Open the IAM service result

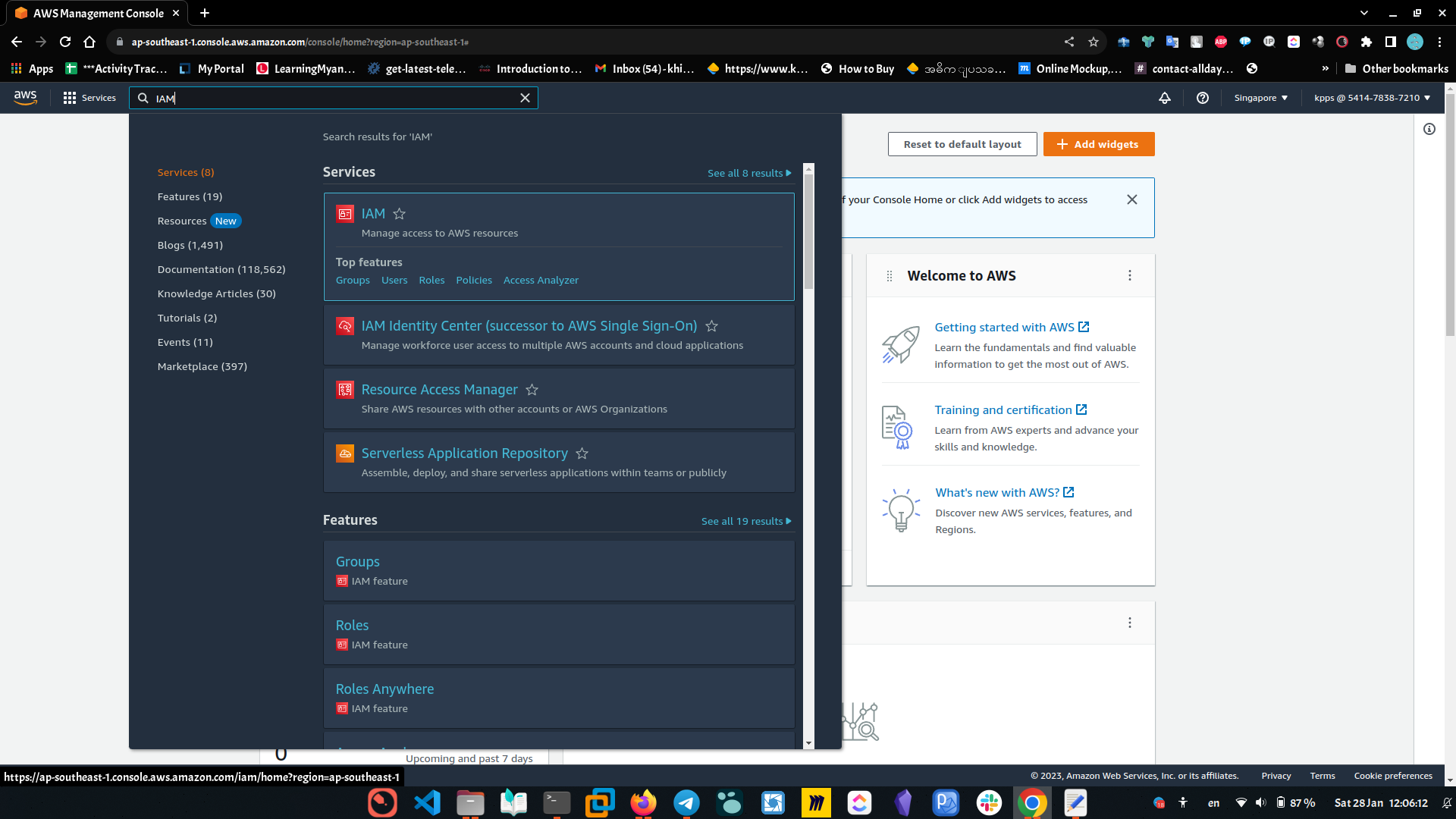(x=373, y=214)
